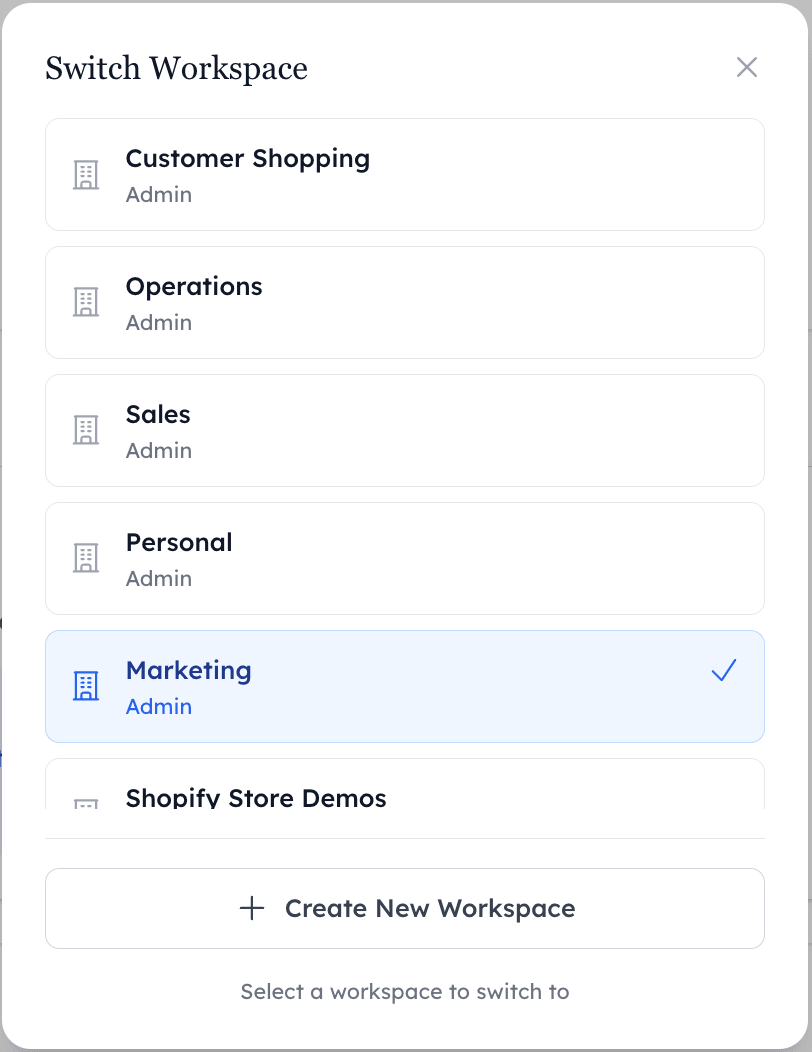Image resolution: width=812 pixels, height=1052 pixels.
Task: Dismiss the Switch Workspace dialog
Action: [747, 68]
